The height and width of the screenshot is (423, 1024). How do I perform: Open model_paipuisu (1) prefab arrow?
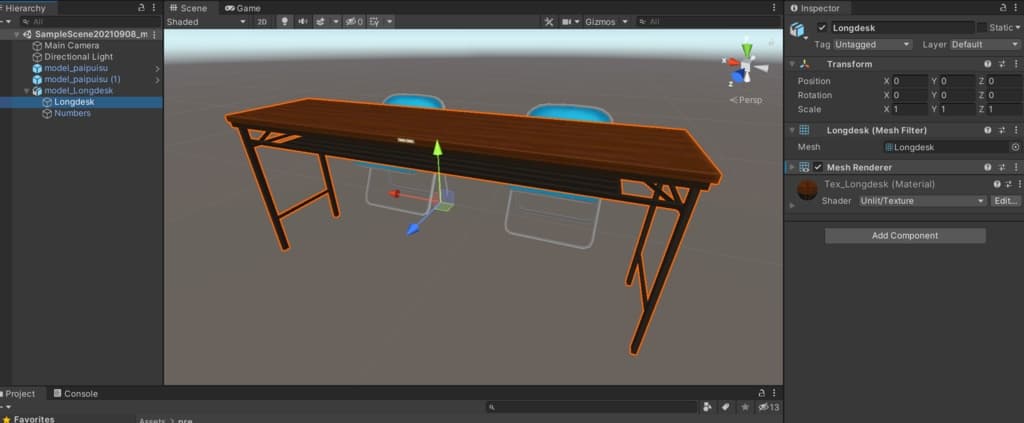[157, 80]
